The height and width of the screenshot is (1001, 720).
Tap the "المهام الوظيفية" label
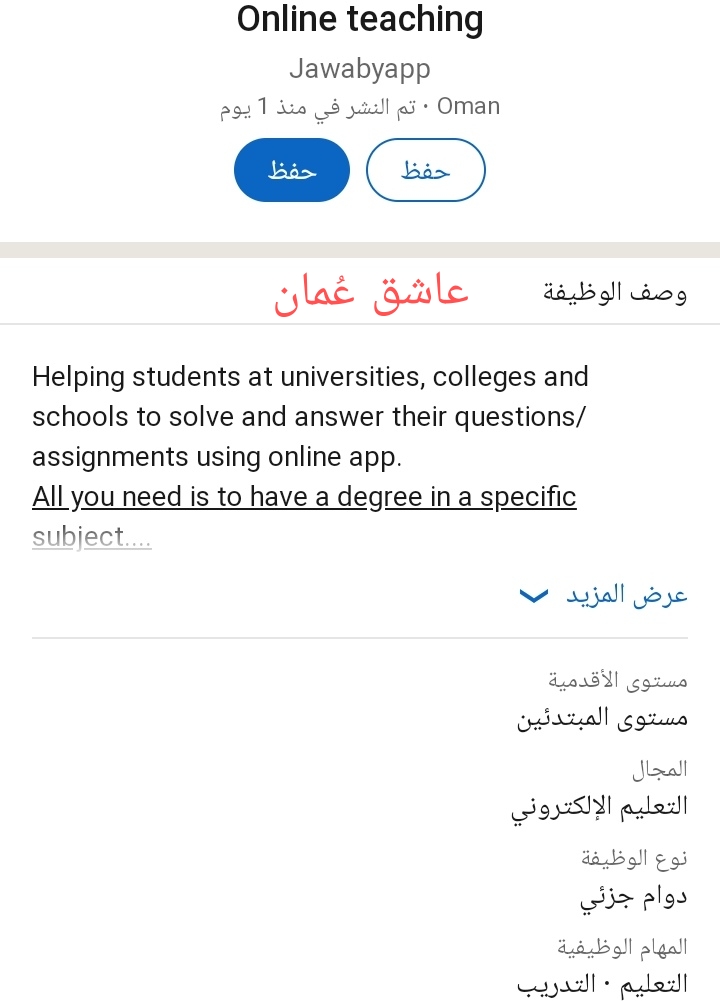(622, 946)
